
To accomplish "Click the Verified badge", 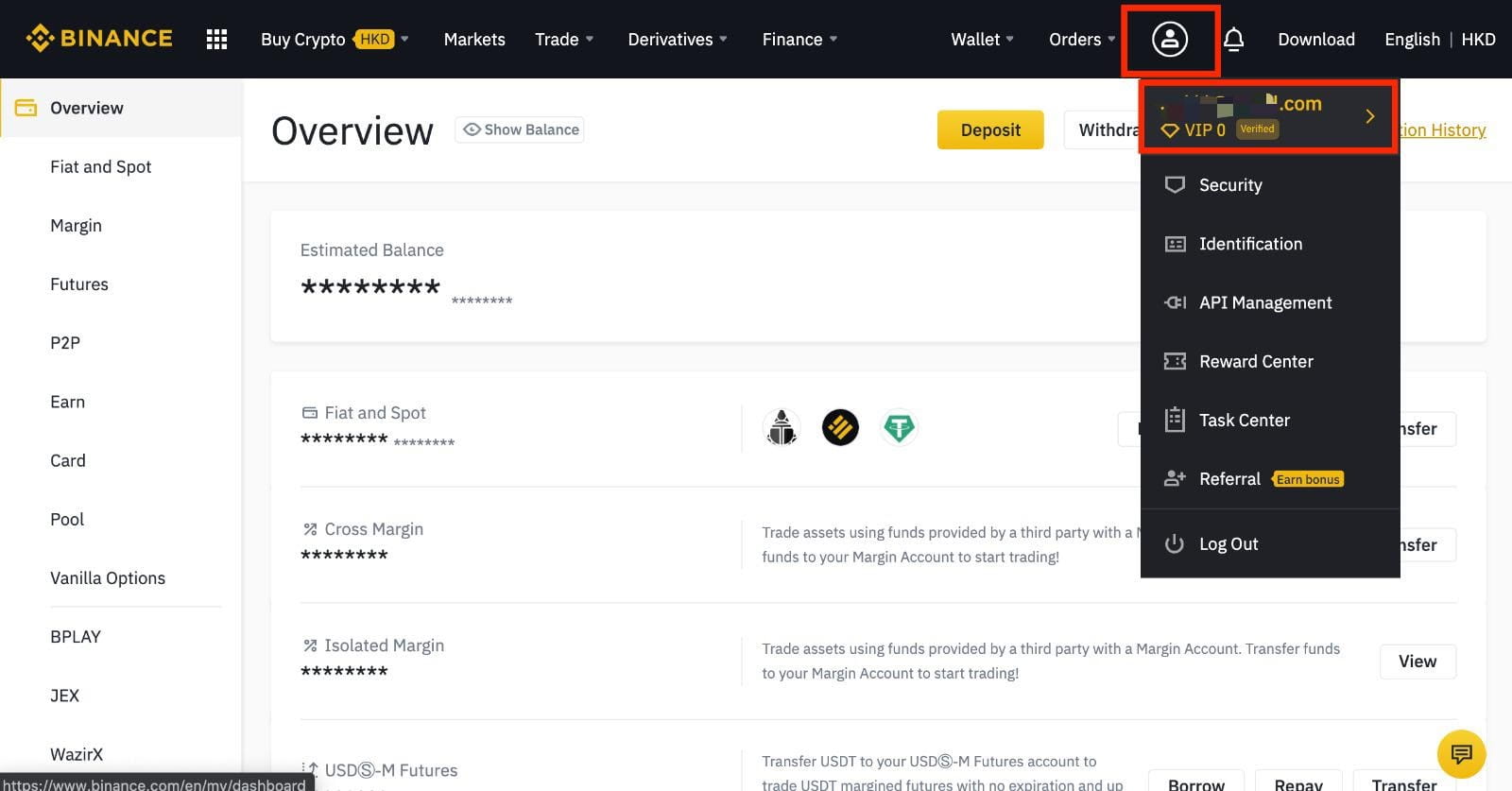I will coord(1257,129).
